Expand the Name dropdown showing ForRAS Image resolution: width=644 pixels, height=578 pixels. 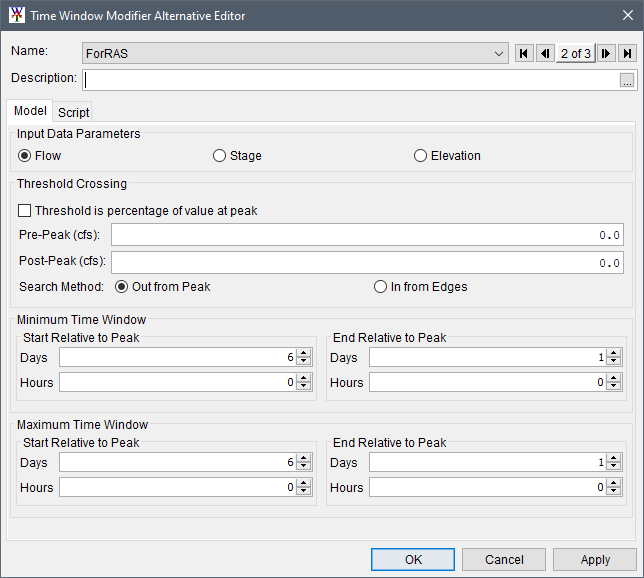[x=500, y=54]
